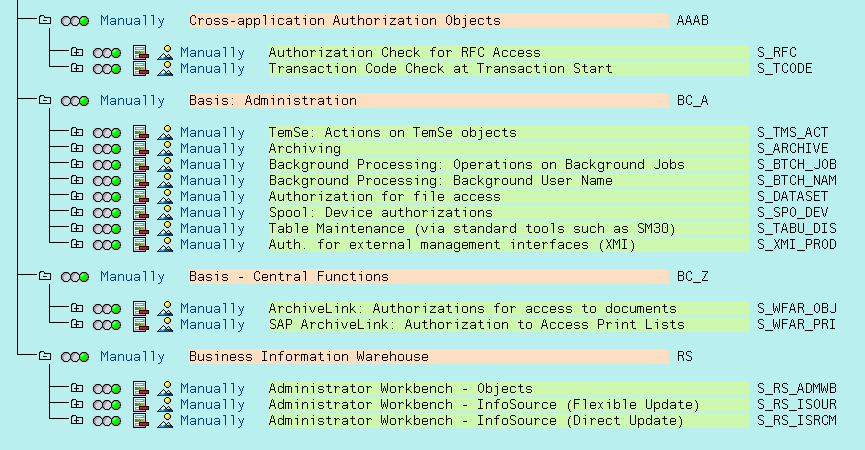This screenshot has height=450, width=865.
Task: Select Background Processing: Background User Name entry
Action: [x=440, y=180]
